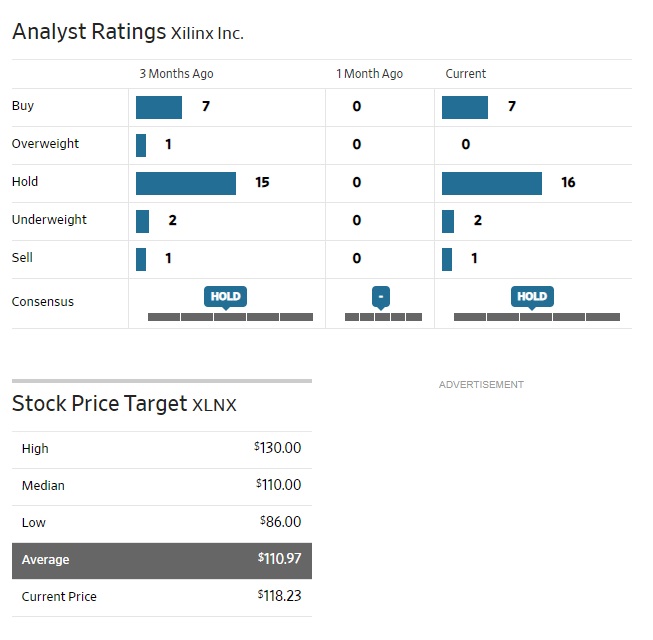Click the Current consensus scale bar
Image resolution: width=653 pixels, height=640 pixels.
[537, 317]
